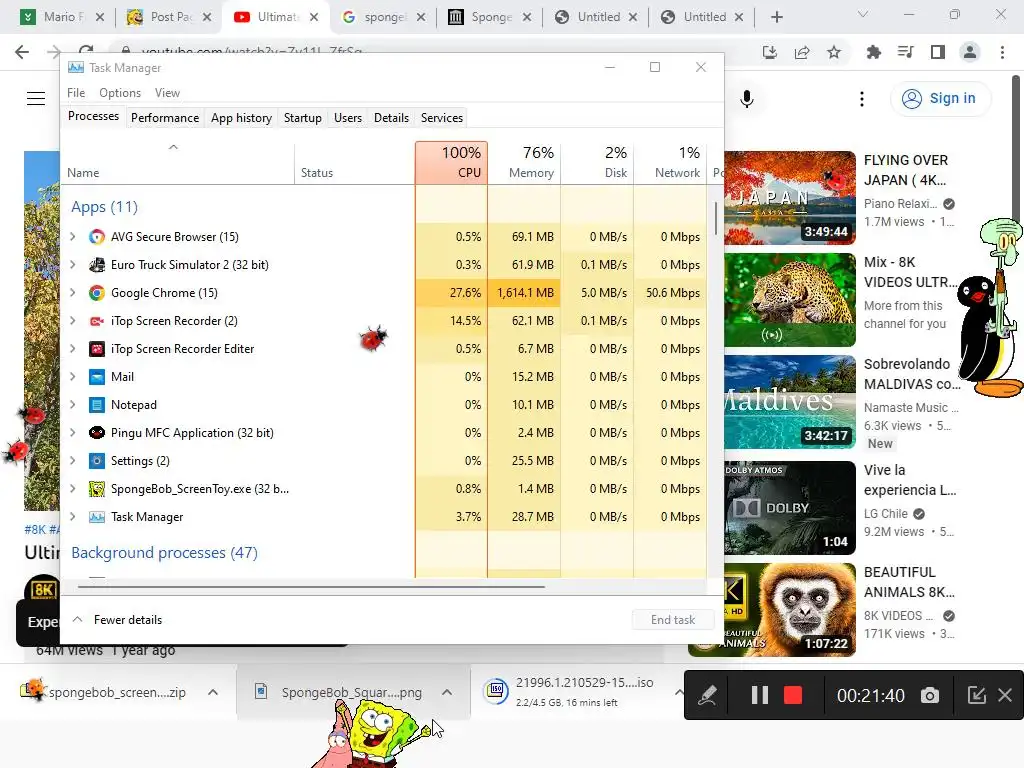Screen dimensions: 1024x768
Task: Open the Beautiful Animals 8K monkey thumbnail
Action: [x=790, y=609]
